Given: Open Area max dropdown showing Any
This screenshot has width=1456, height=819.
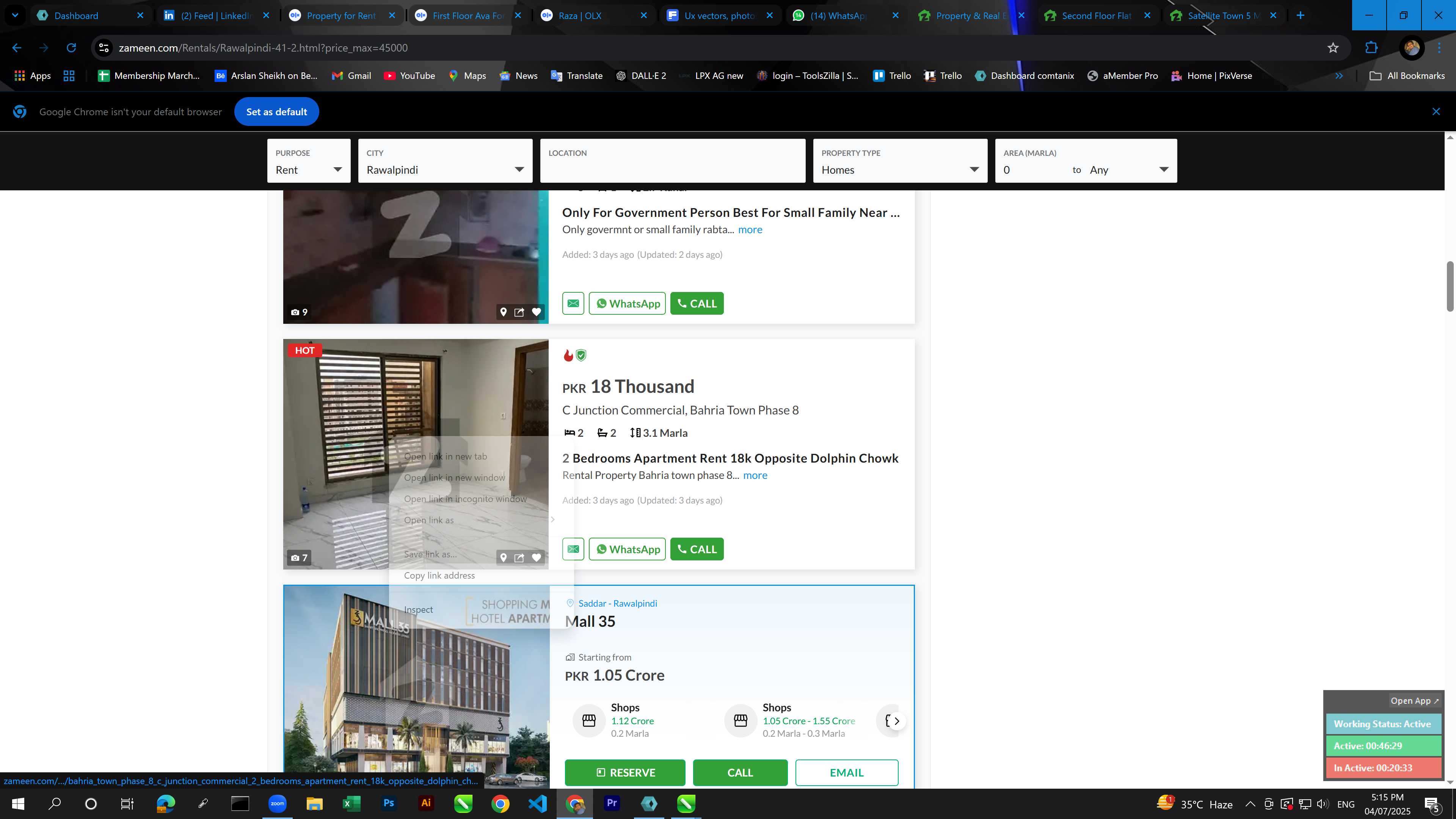Looking at the screenshot, I should [1129, 170].
